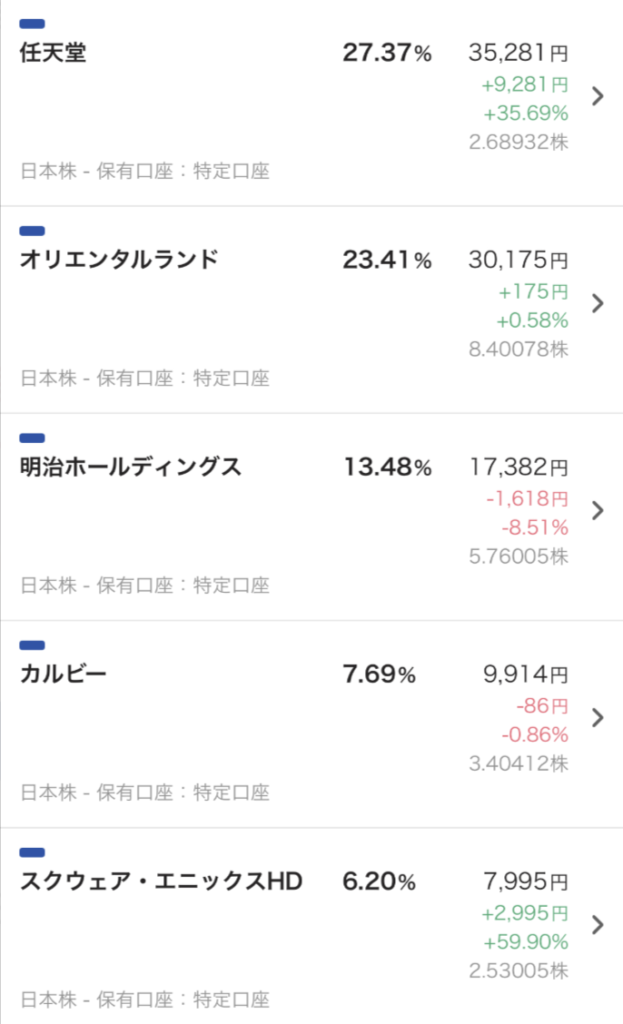Click the 27.37% portfolio share

[x=386, y=53]
